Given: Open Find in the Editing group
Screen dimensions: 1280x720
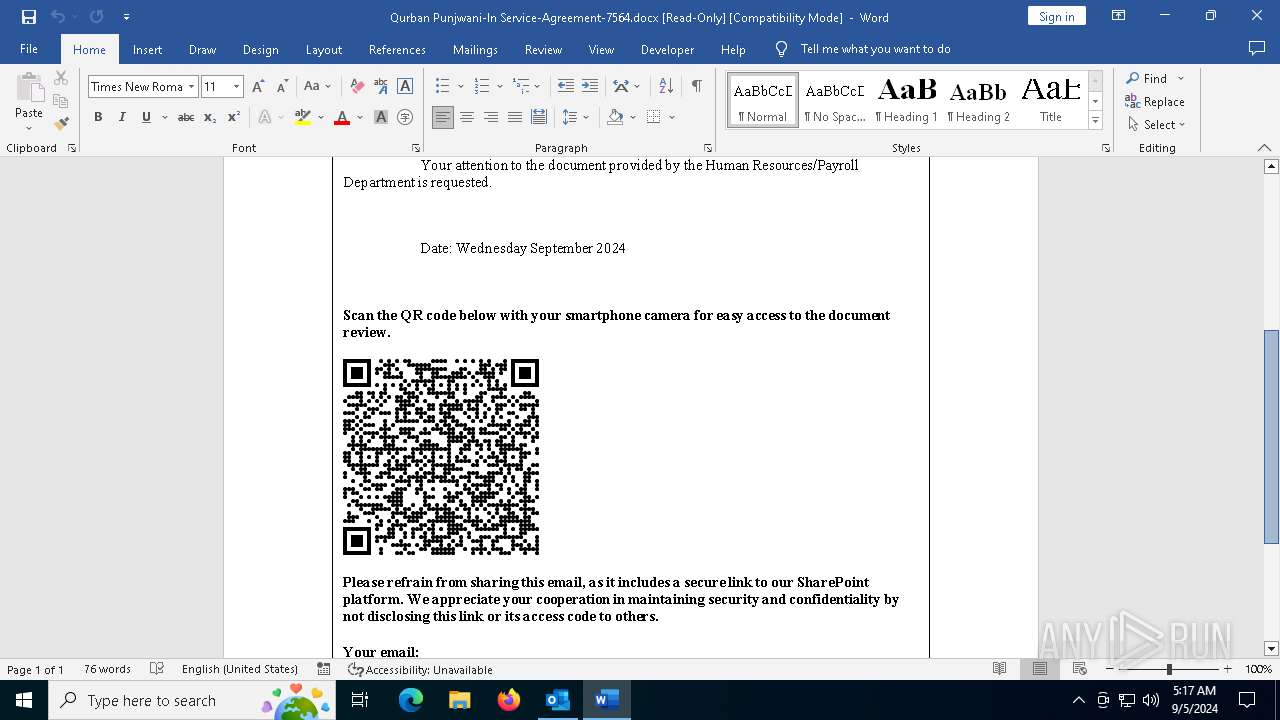Looking at the screenshot, I should [1148, 78].
